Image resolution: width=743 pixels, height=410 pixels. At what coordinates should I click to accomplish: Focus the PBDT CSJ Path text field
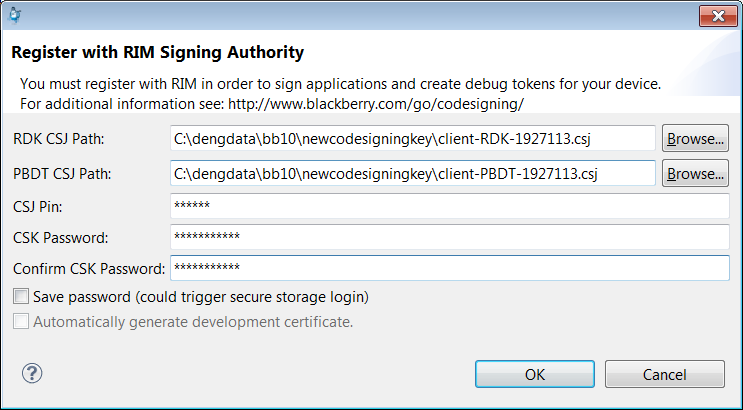click(x=413, y=173)
